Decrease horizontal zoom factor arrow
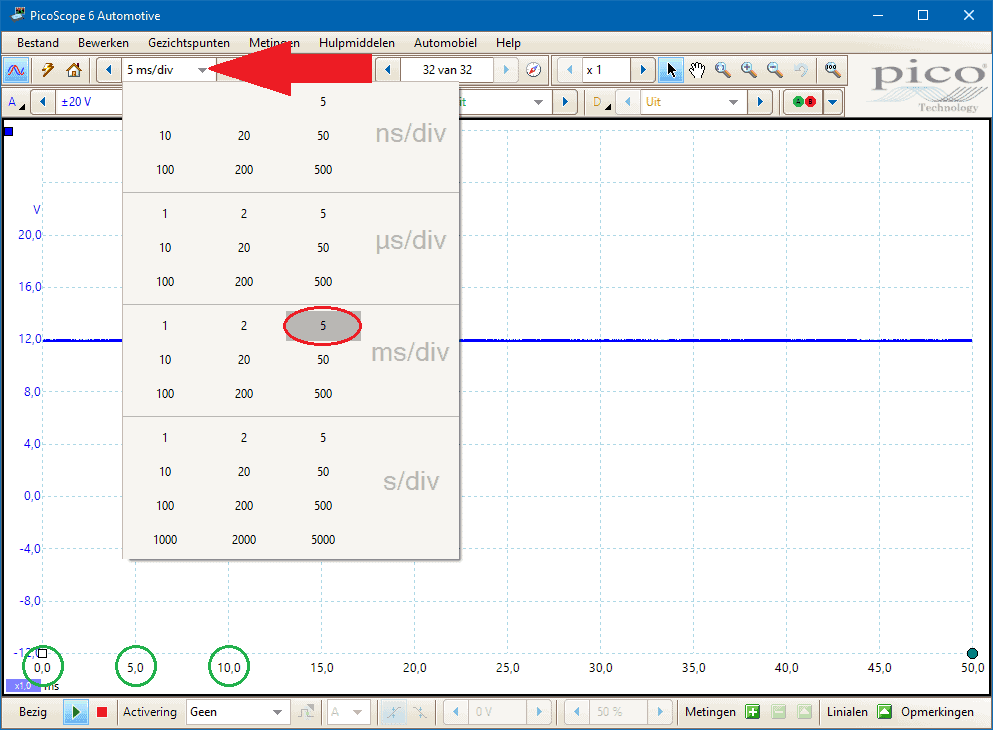The height and width of the screenshot is (730, 993). [569, 70]
